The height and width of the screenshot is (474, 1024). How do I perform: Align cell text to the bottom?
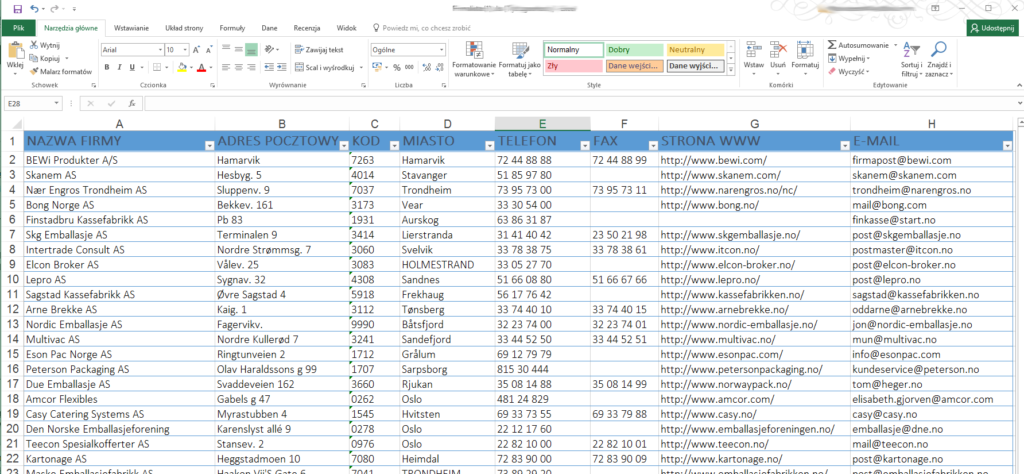[251, 49]
